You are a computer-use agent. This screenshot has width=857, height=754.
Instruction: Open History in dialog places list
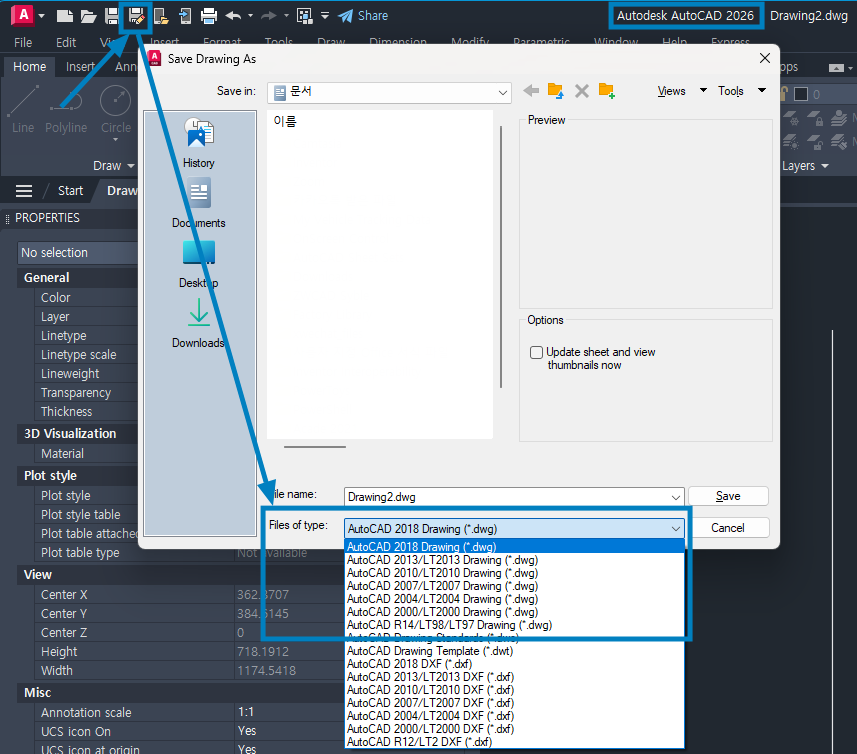point(199,143)
